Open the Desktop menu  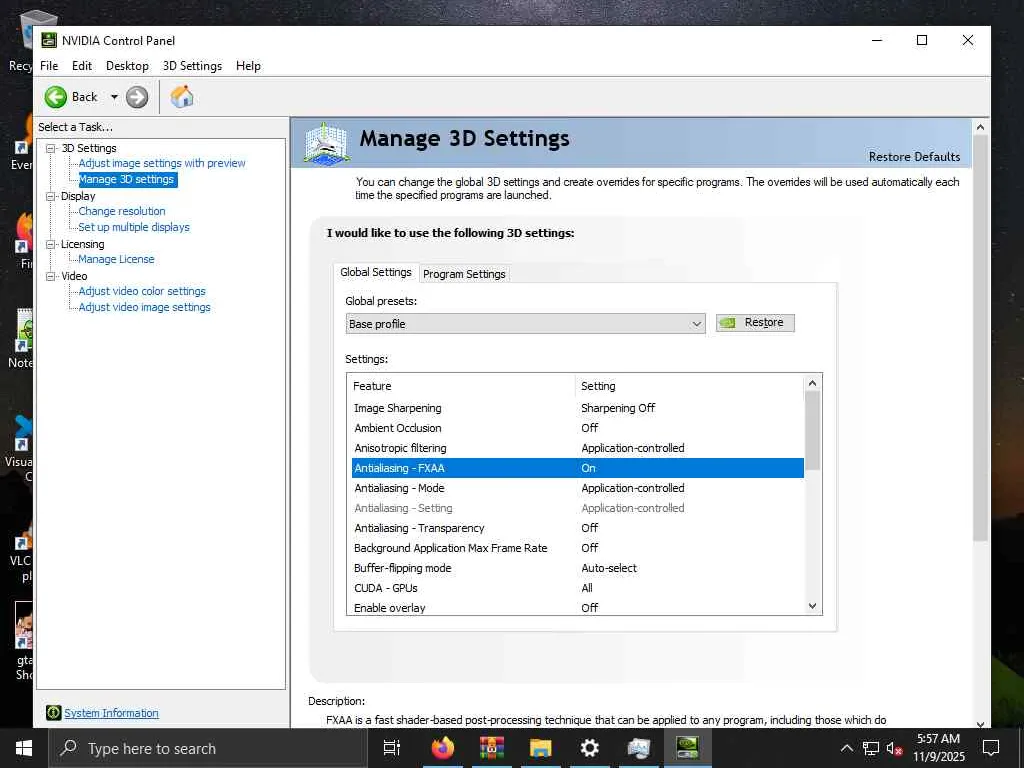tap(127, 66)
